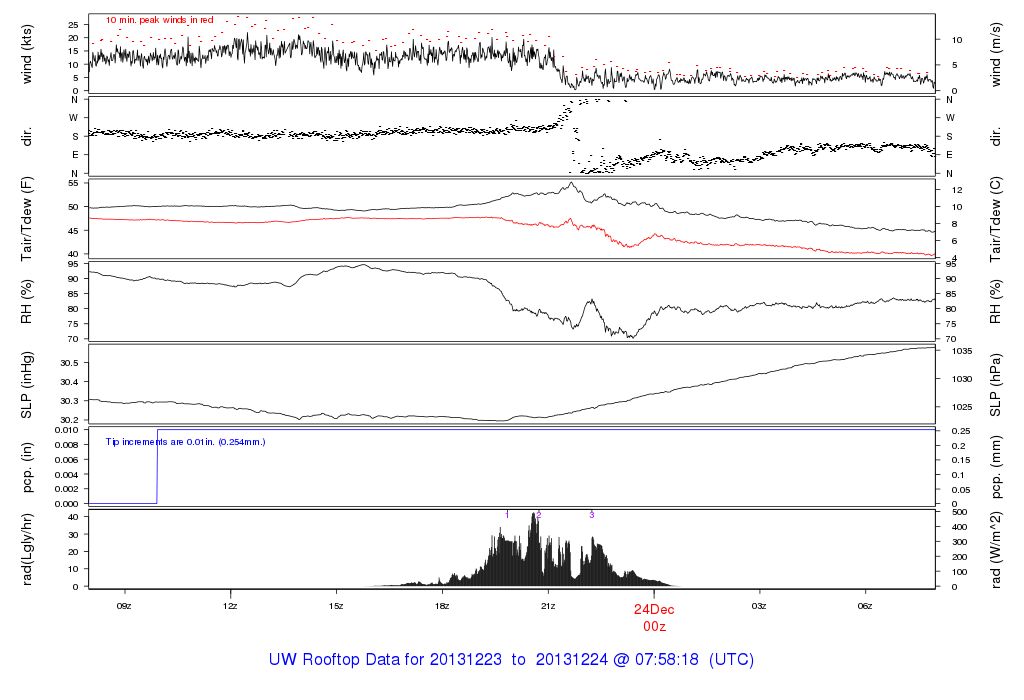Select the 'Tair/Tdew (F)' axis label
Viewport: 1024px width, 700px height.
pos(27,218)
